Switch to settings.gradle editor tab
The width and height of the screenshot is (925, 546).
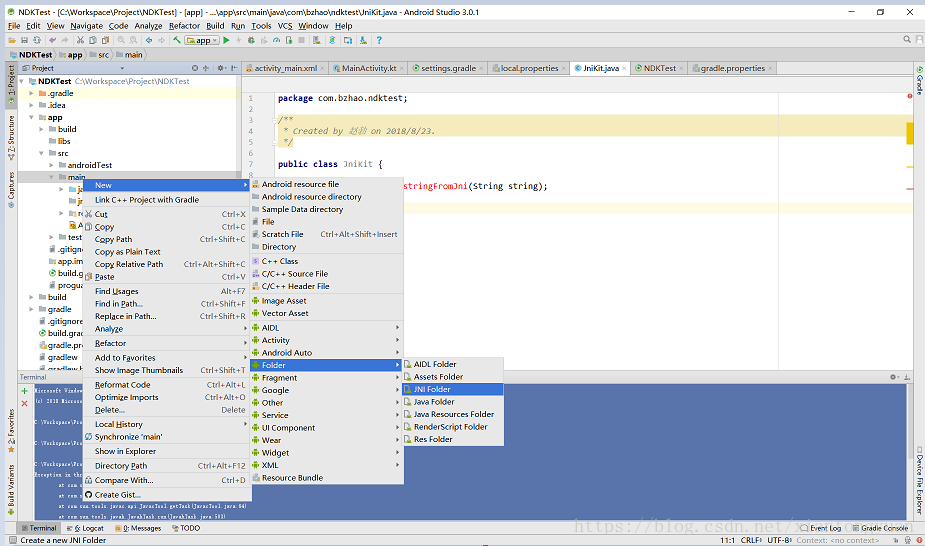448,68
